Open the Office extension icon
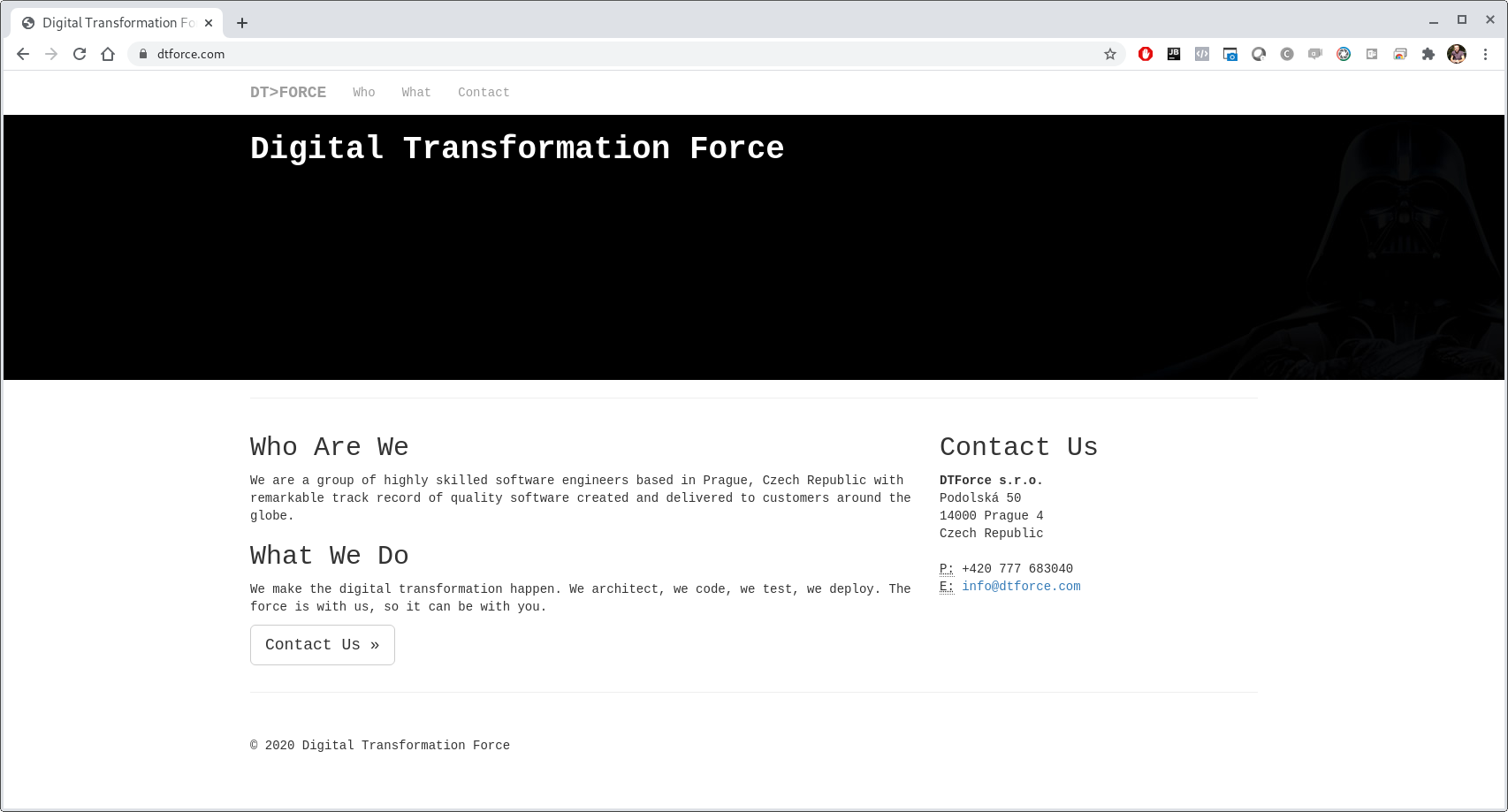 click(1372, 54)
